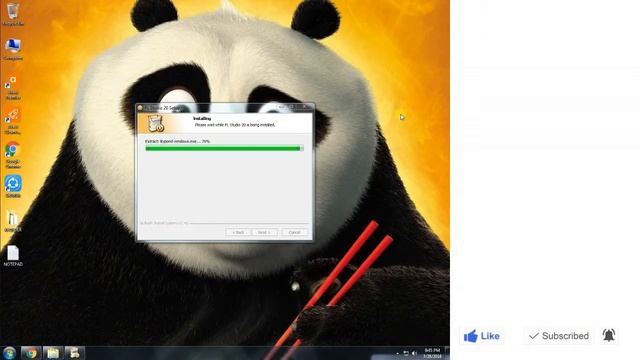Open the Recycle Bin desktop icon
Image resolution: width=640 pixels, height=360 pixels.
point(13,14)
